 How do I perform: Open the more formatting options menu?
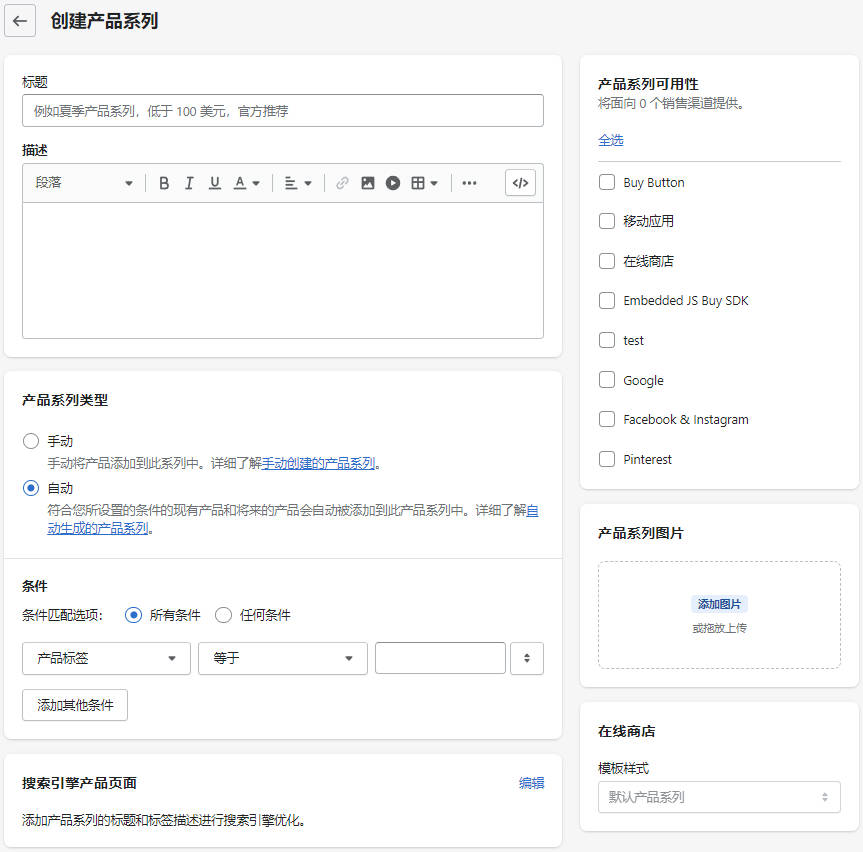click(469, 183)
